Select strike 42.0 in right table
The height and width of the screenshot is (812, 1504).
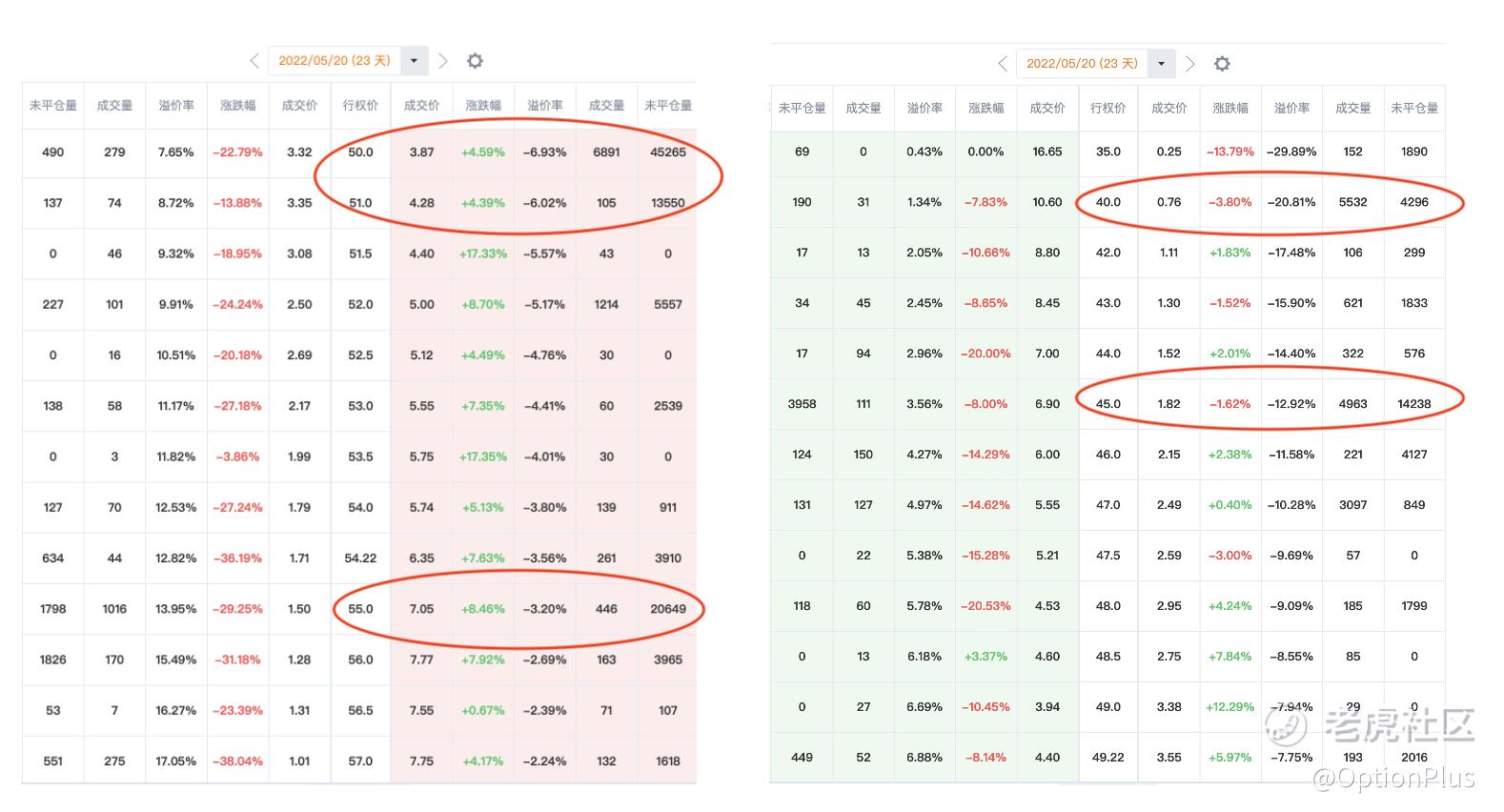point(1108,253)
